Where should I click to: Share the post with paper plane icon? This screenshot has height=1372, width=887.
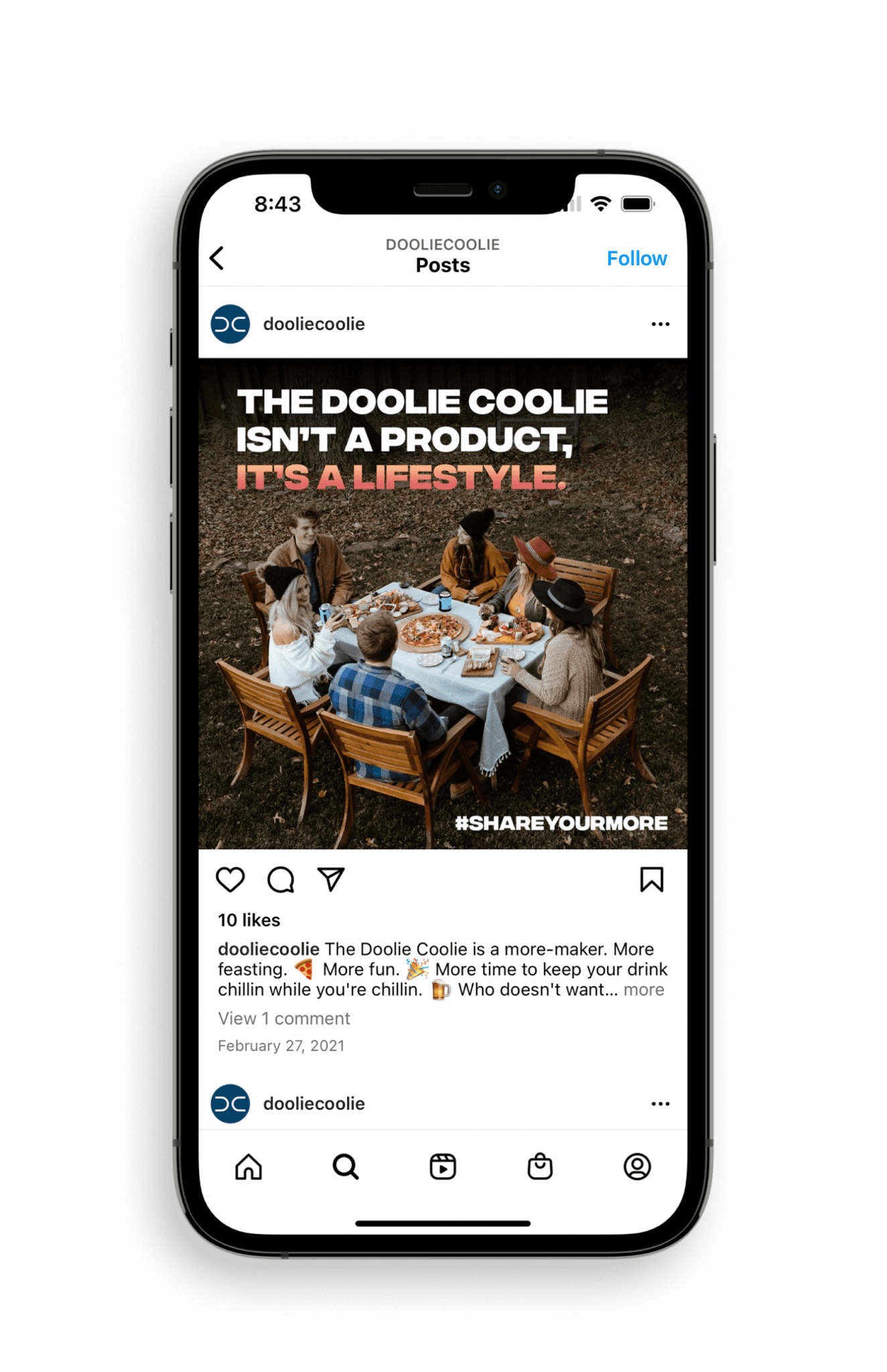tap(331, 880)
